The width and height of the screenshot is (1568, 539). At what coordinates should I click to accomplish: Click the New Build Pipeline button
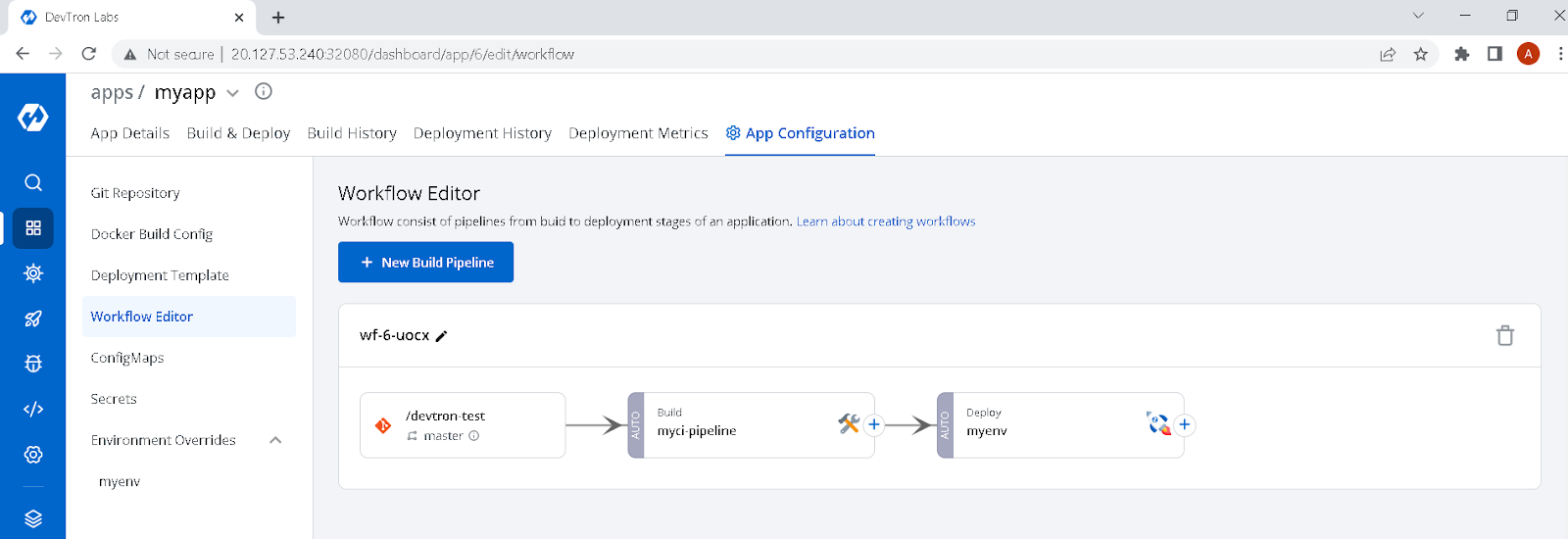(x=425, y=263)
